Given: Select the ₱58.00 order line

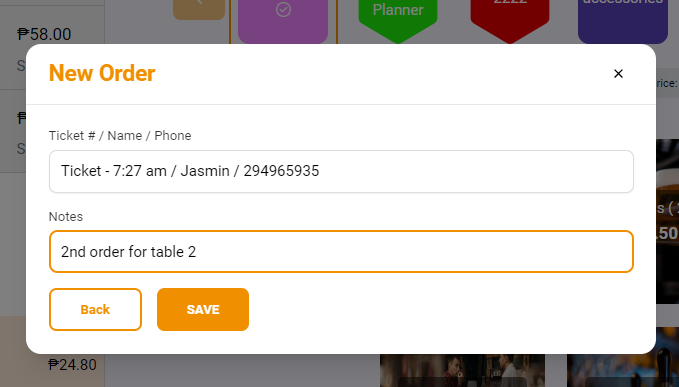Looking at the screenshot, I should pos(52,45).
